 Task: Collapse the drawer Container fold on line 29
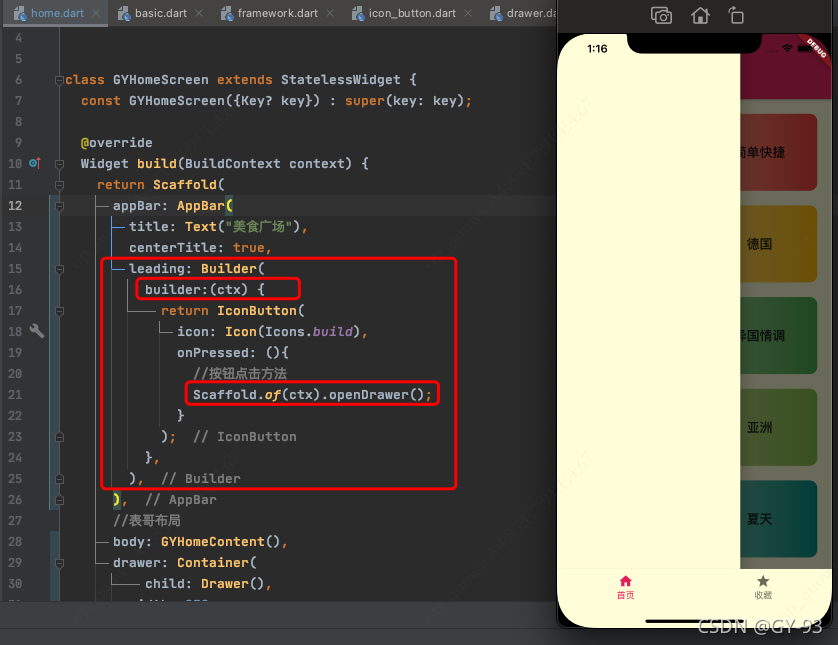[59, 563]
